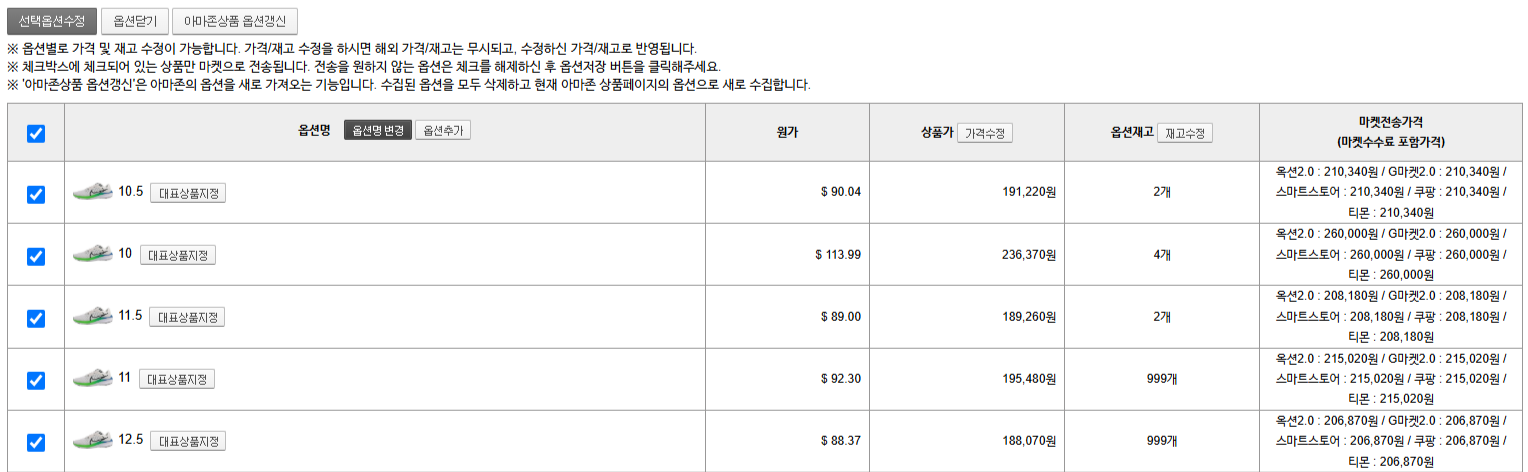
Task: Set size 10.5 as 대표상품지정
Action: (188, 193)
